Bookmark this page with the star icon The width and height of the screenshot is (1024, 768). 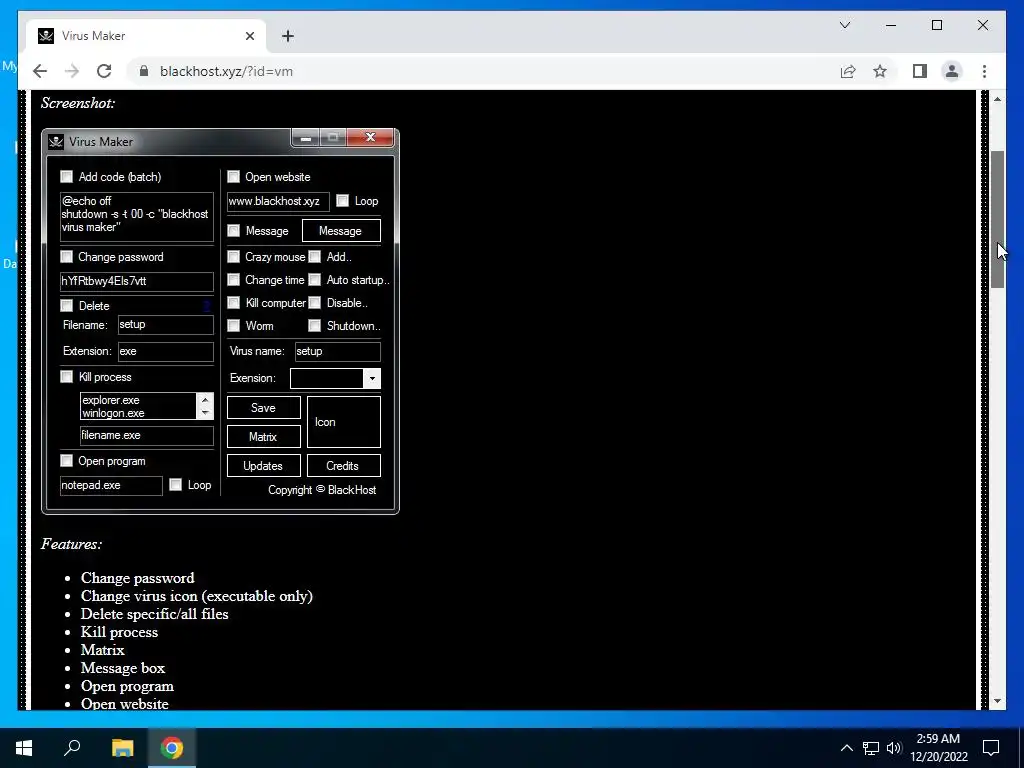pyautogui.click(x=880, y=71)
